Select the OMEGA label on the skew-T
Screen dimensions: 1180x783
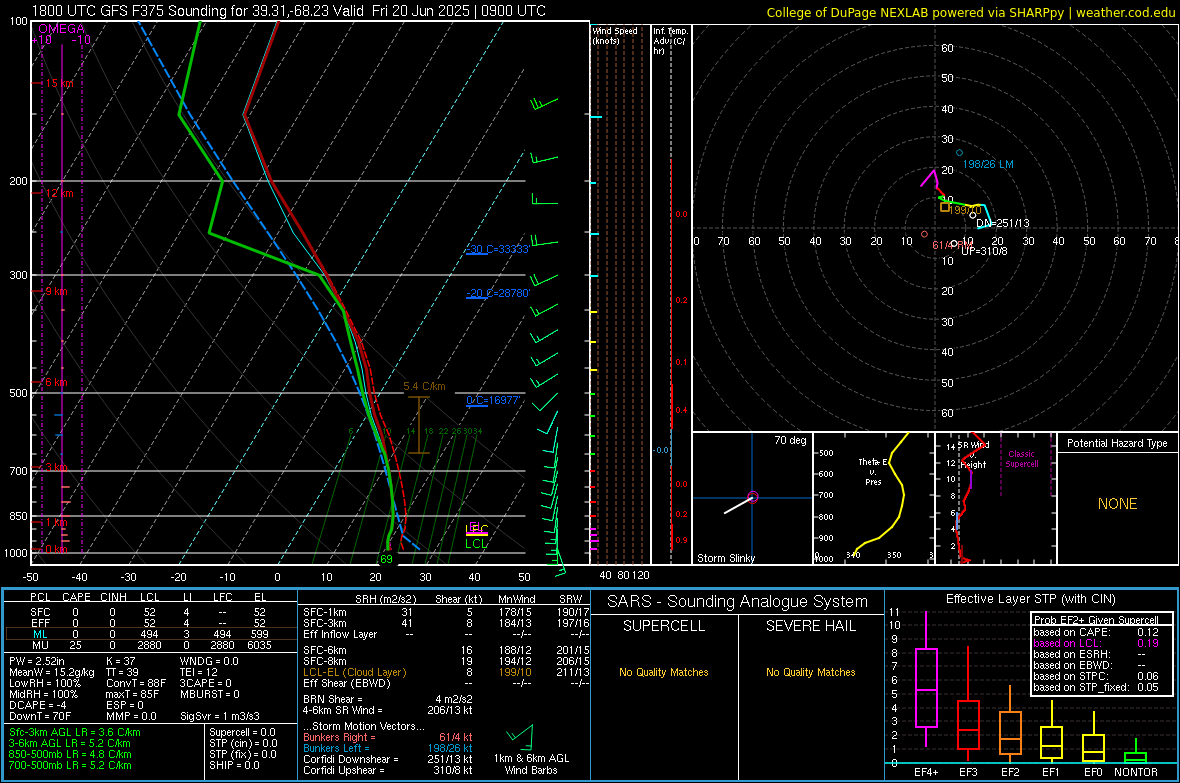(61, 29)
